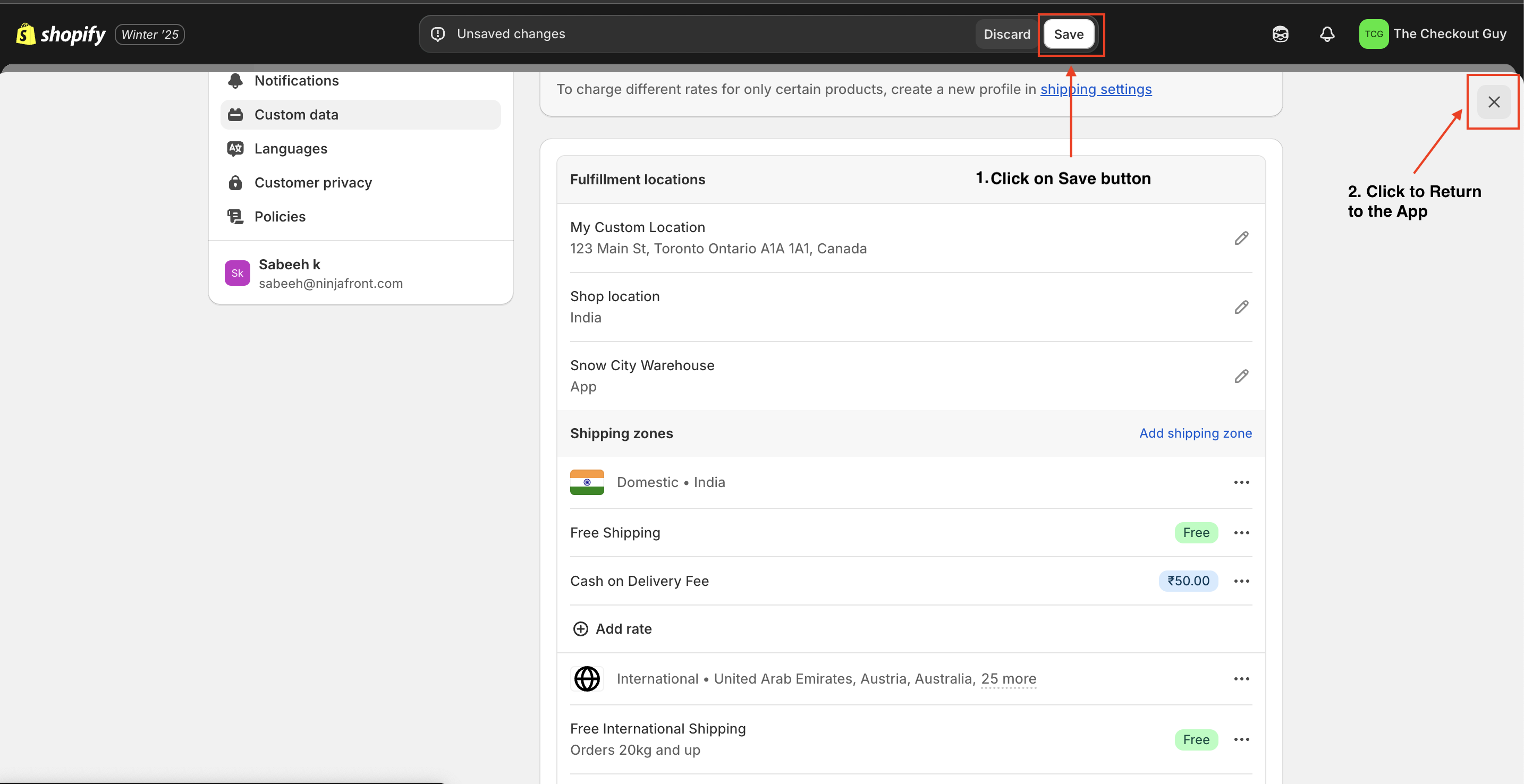The height and width of the screenshot is (784, 1524).
Task: Open Custom data settings page
Action: click(296, 115)
